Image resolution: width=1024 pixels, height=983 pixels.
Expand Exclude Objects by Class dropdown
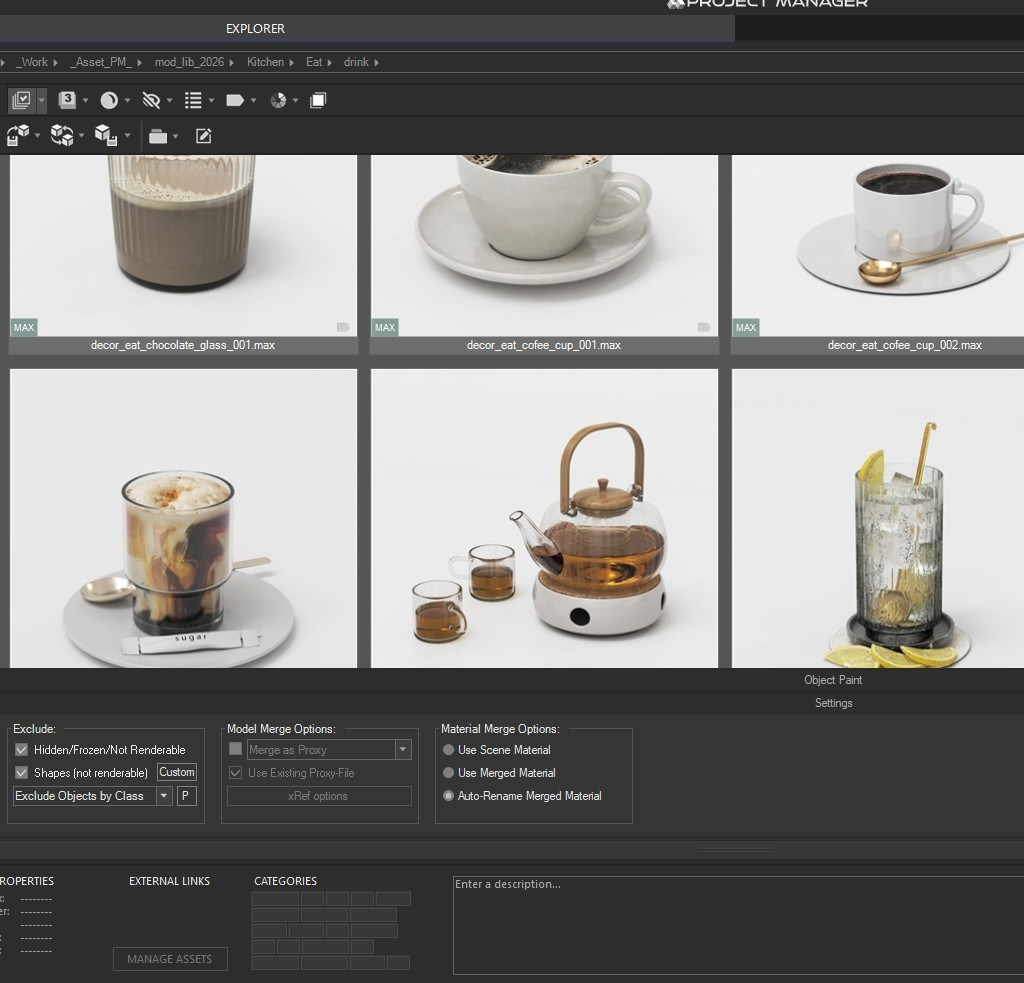click(164, 796)
